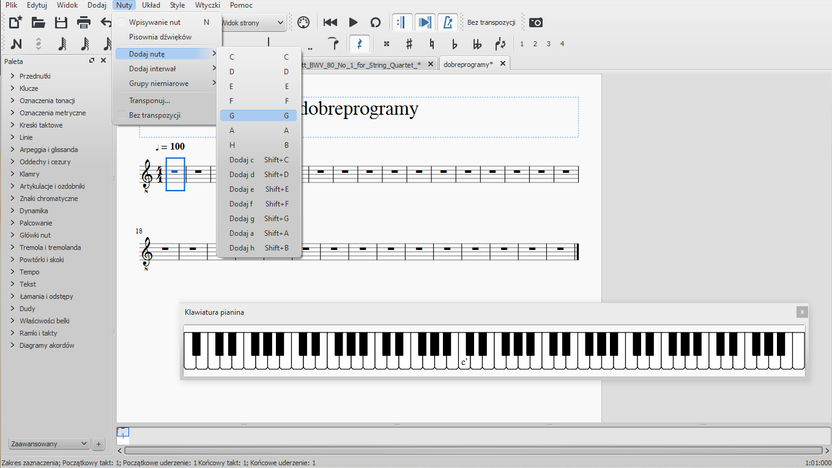
Task: Apply the flat accidental
Action: (x=454, y=44)
